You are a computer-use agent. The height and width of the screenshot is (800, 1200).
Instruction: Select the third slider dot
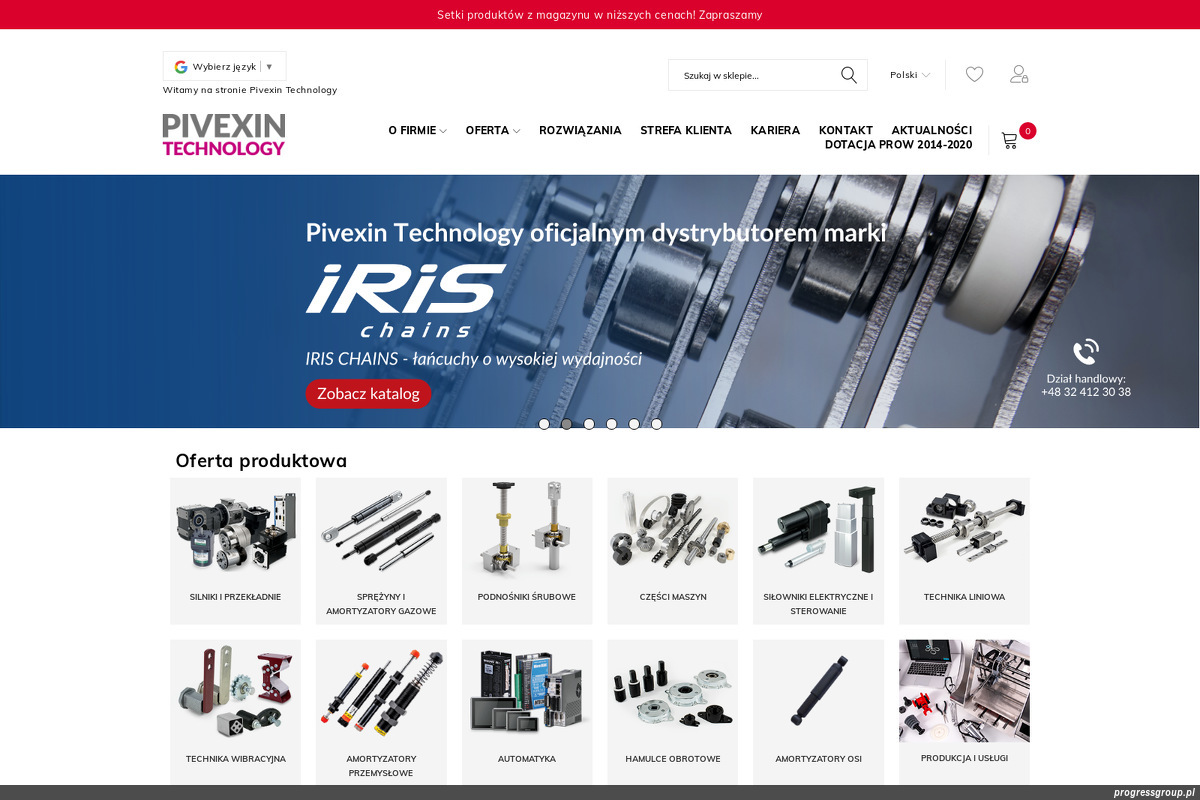point(589,424)
